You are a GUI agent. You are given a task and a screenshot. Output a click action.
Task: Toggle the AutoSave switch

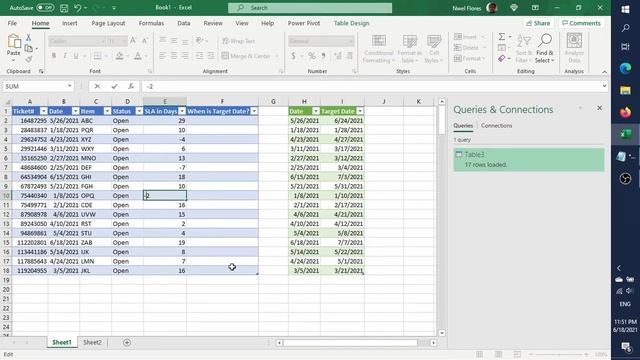pyautogui.click(x=45, y=8)
